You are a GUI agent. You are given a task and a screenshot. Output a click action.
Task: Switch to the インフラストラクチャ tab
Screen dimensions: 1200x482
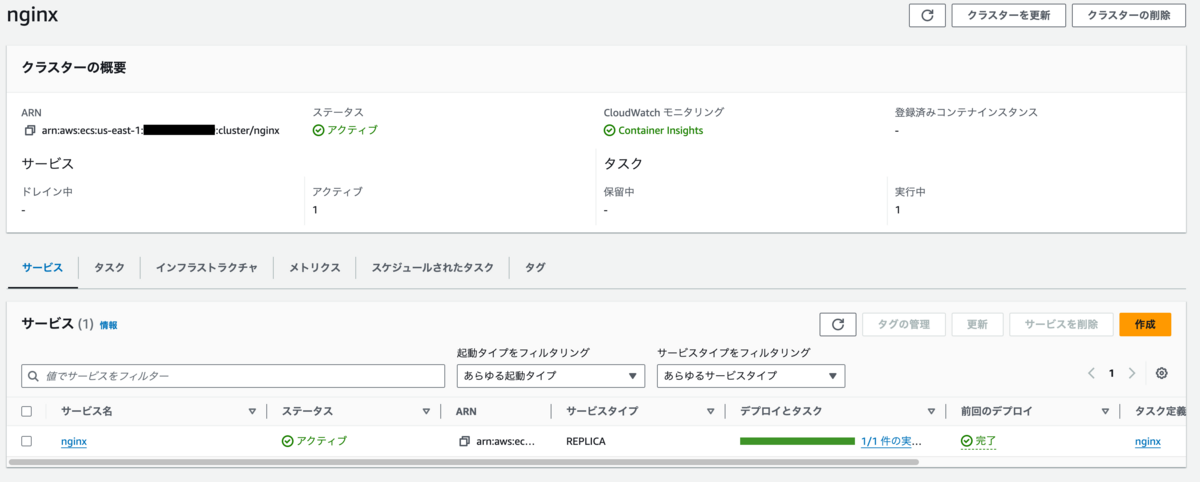pyautogui.click(x=207, y=268)
